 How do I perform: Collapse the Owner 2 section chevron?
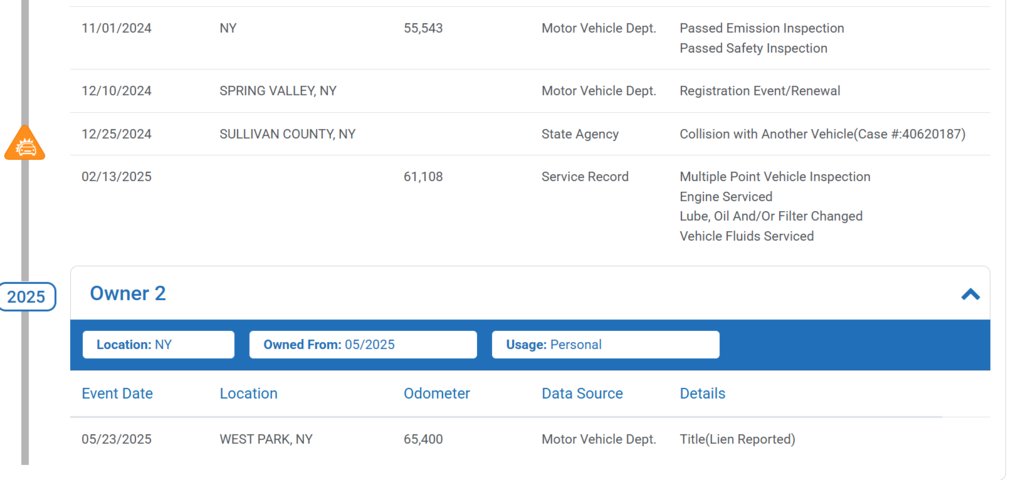coord(969,294)
